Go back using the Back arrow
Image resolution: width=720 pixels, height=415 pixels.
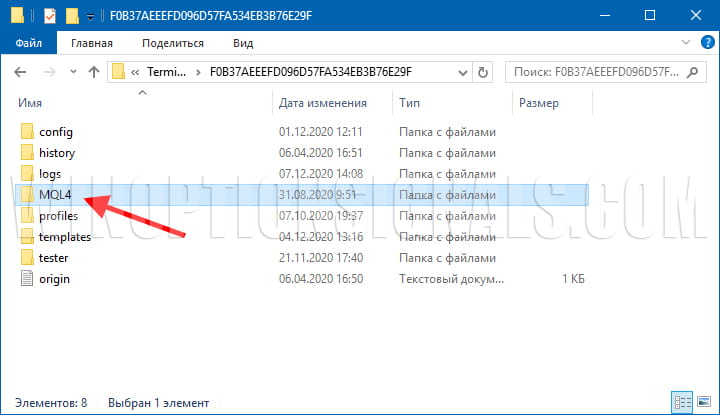(x=22, y=72)
